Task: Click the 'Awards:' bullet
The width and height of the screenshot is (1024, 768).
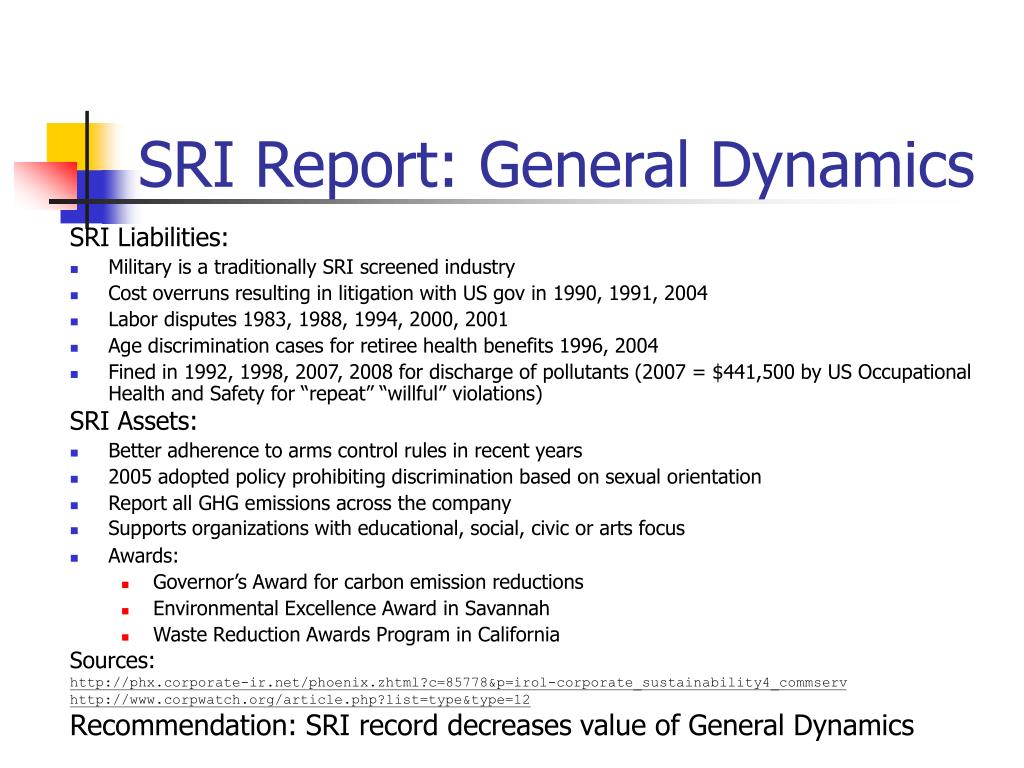Action: coord(143,556)
